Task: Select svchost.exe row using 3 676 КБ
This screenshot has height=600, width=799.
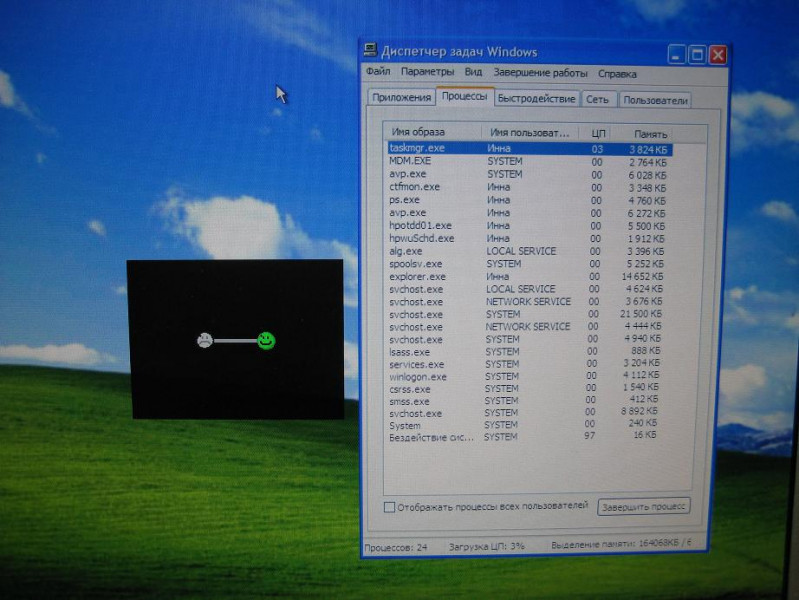Action: point(526,302)
